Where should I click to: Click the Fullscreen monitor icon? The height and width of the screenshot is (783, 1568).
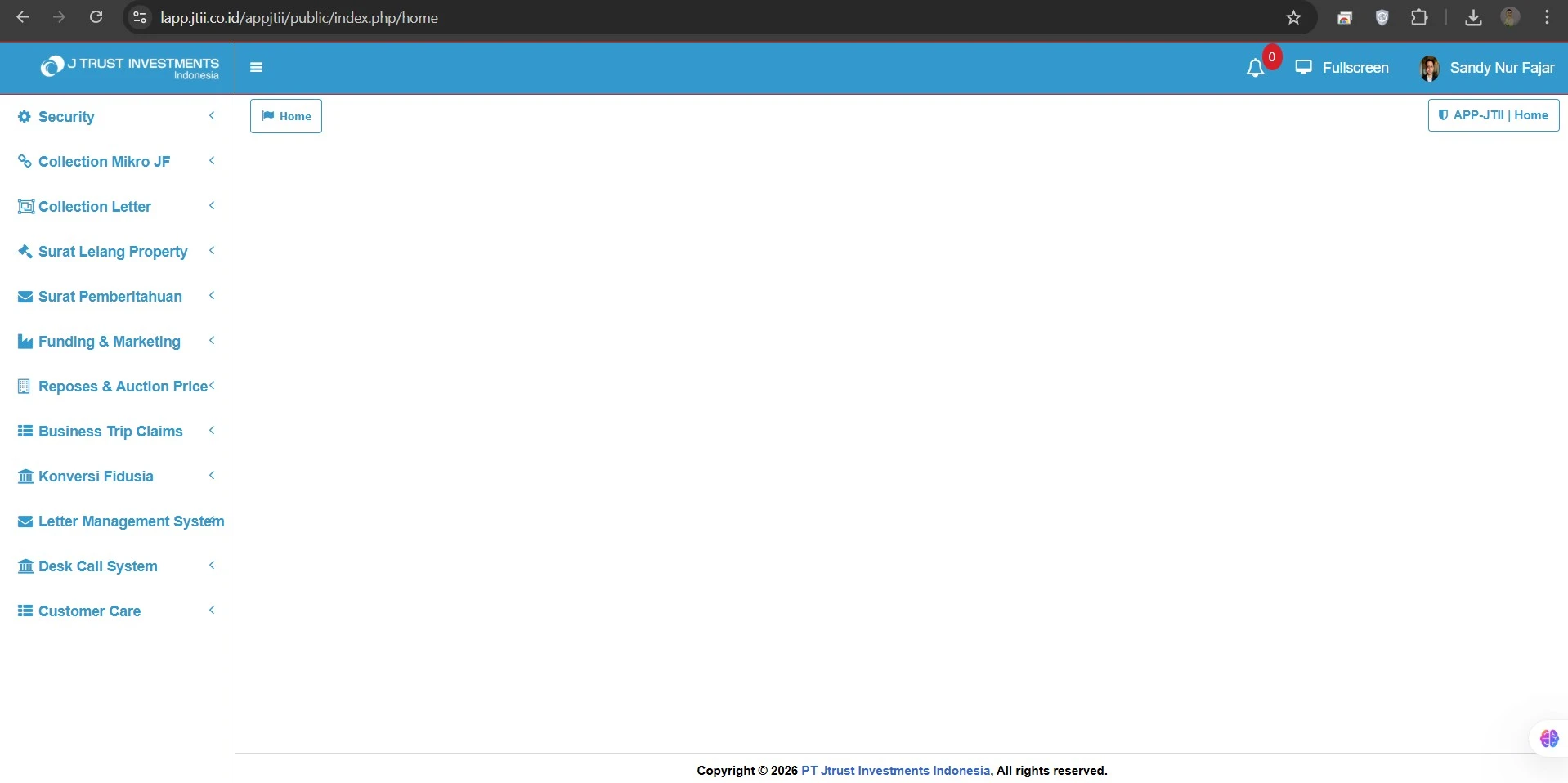pos(1304,68)
